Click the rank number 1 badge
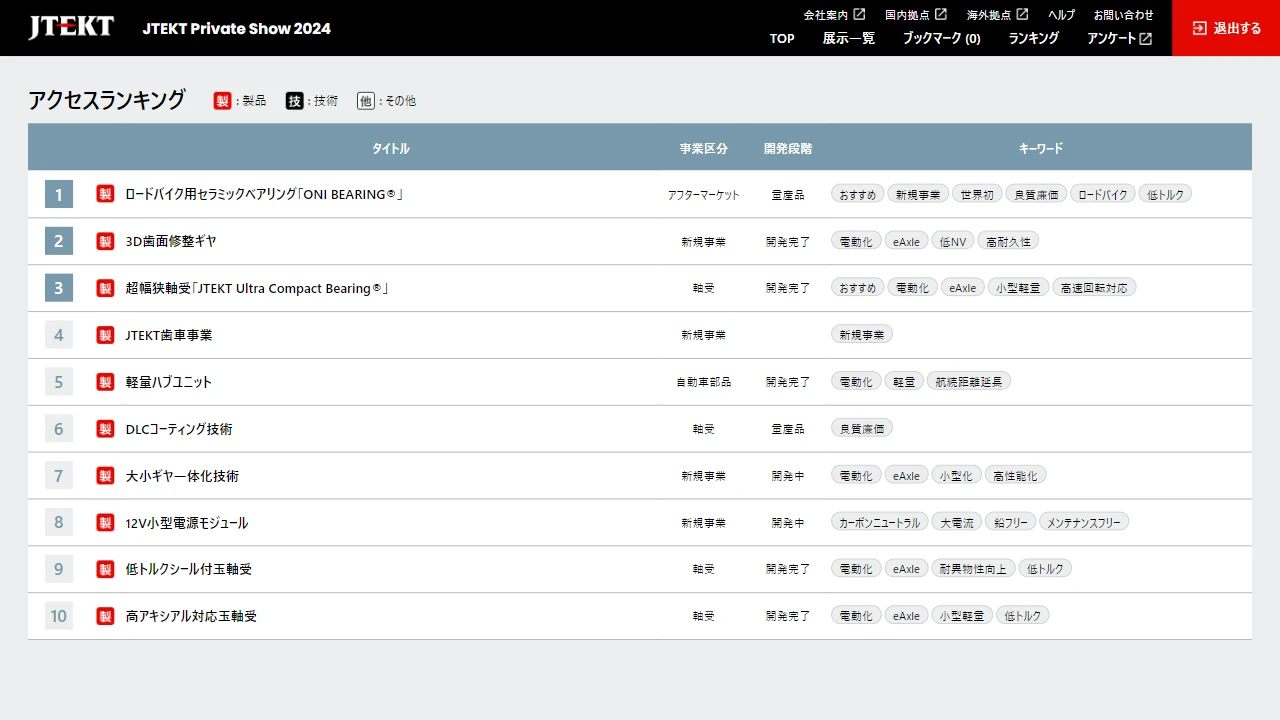1280x720 pixels. (x=59, y=194)
